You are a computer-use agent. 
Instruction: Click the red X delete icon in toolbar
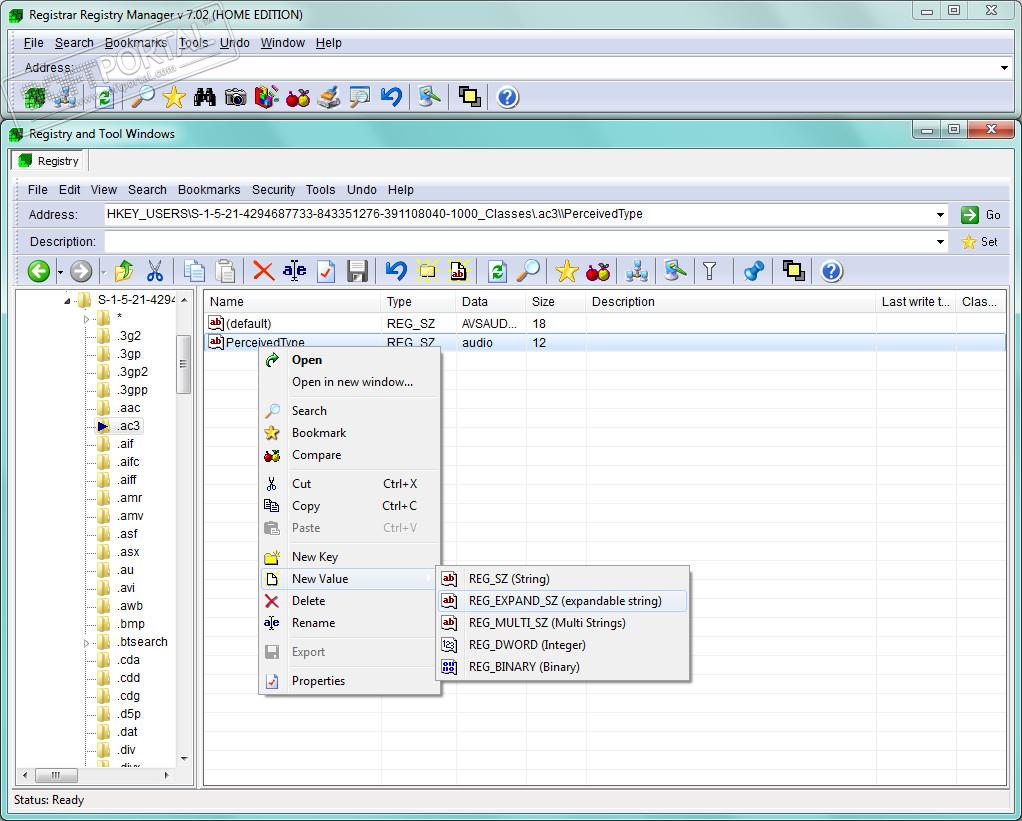pyautogui.click(x=263, y=271)
